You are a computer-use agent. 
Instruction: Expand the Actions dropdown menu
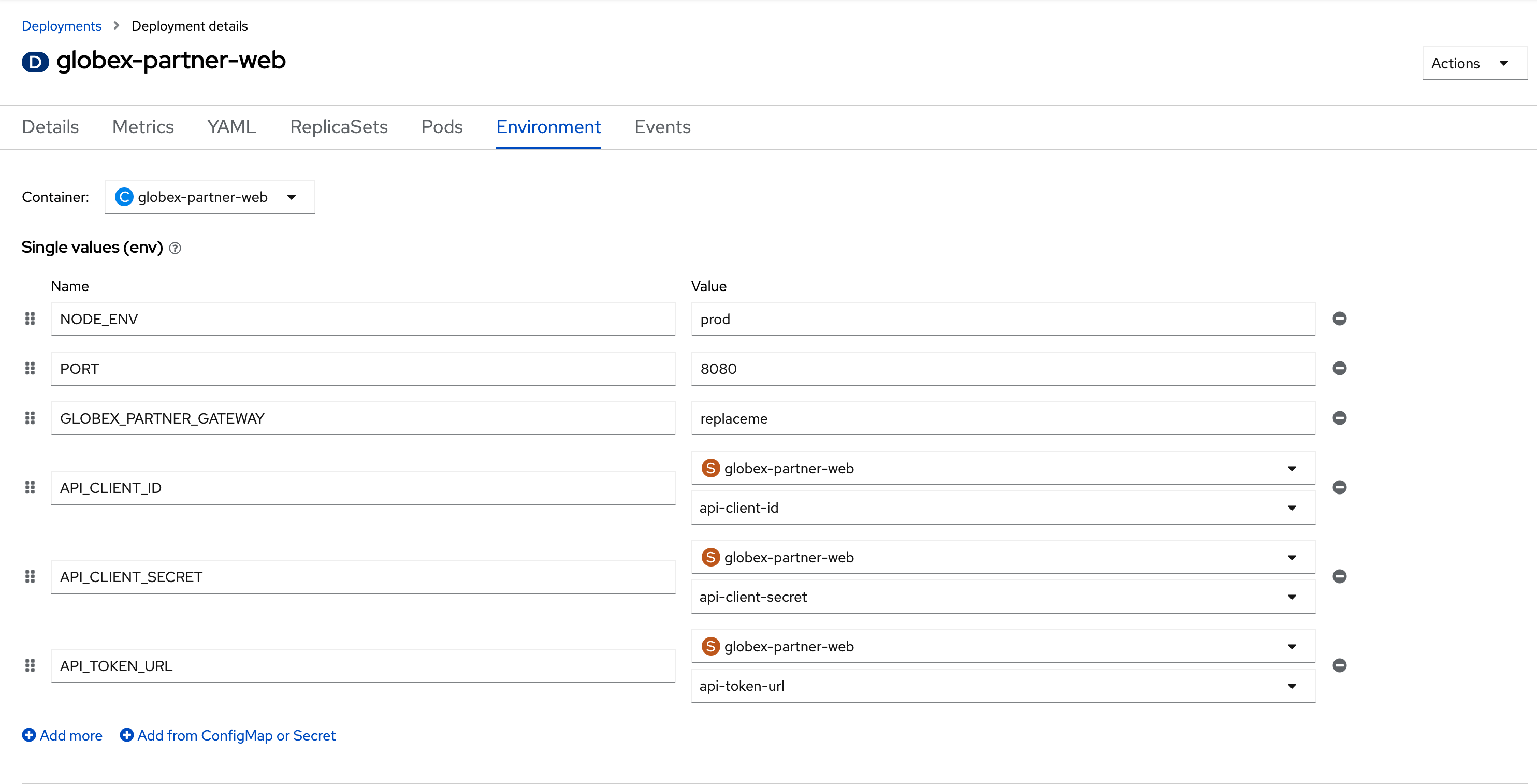(x=1469, y=63)
